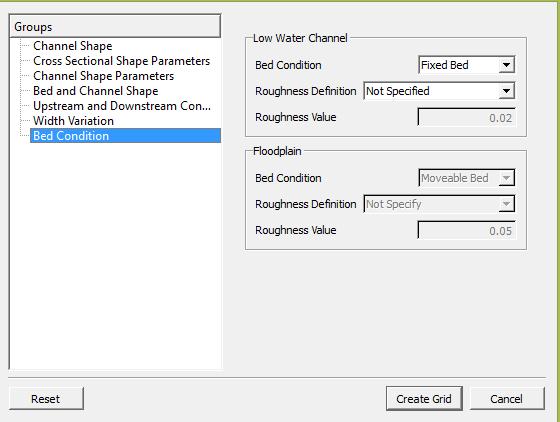Expand the Not Specify dropdown in Floodplain
The width and height of the screenshot is (560, 422).
[x=439, y=204]
